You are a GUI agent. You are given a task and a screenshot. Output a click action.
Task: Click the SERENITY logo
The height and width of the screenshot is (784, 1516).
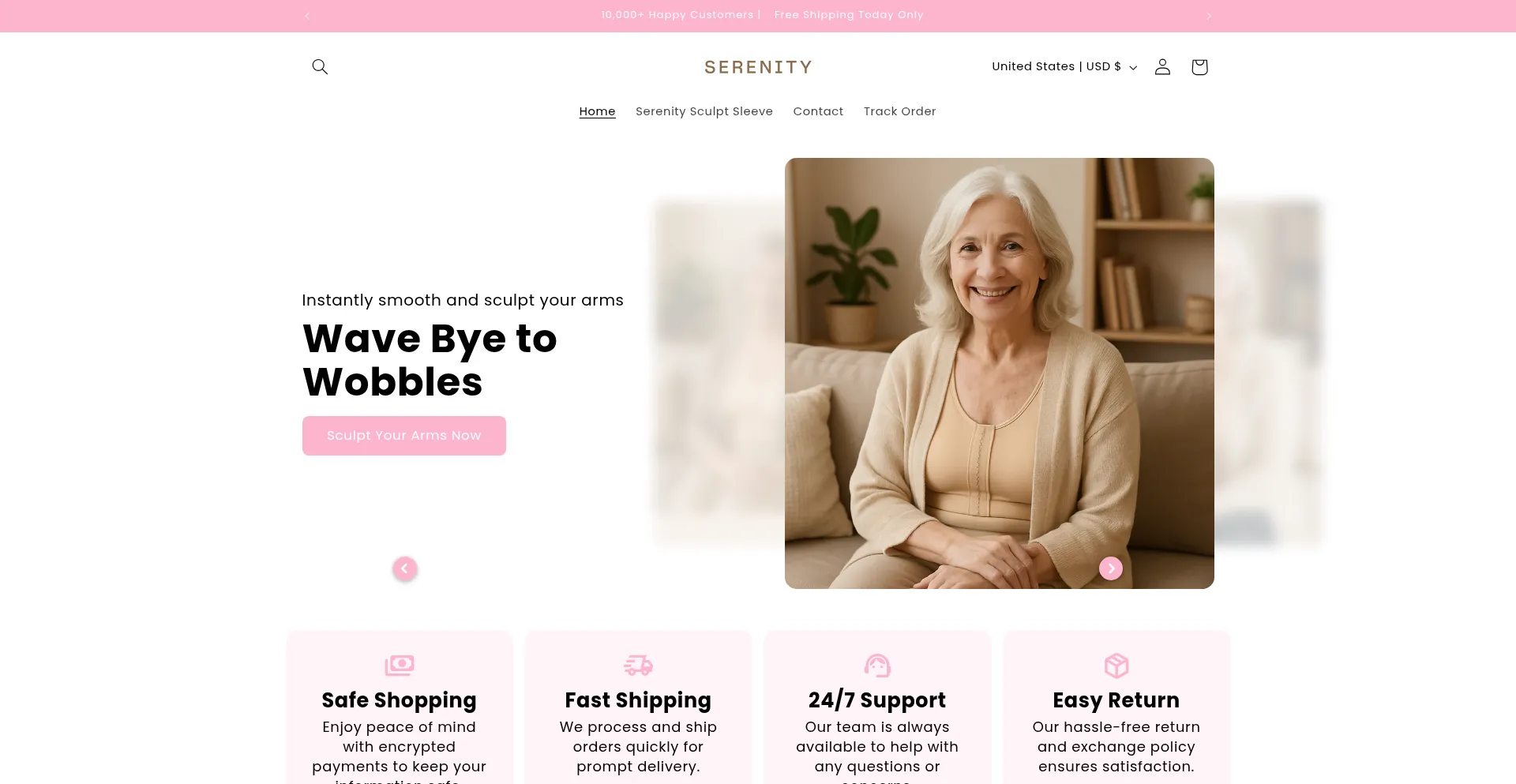(x=758, y=67)
